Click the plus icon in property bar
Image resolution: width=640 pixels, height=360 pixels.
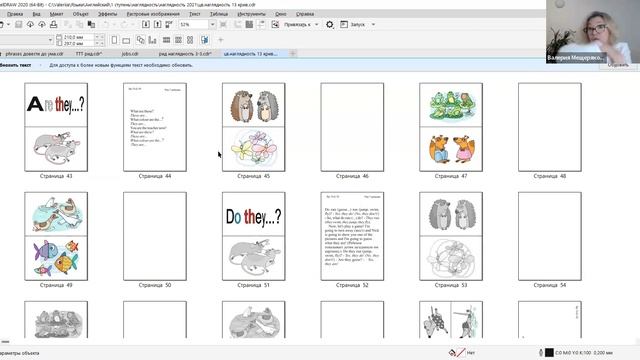(x=221, y=40)
